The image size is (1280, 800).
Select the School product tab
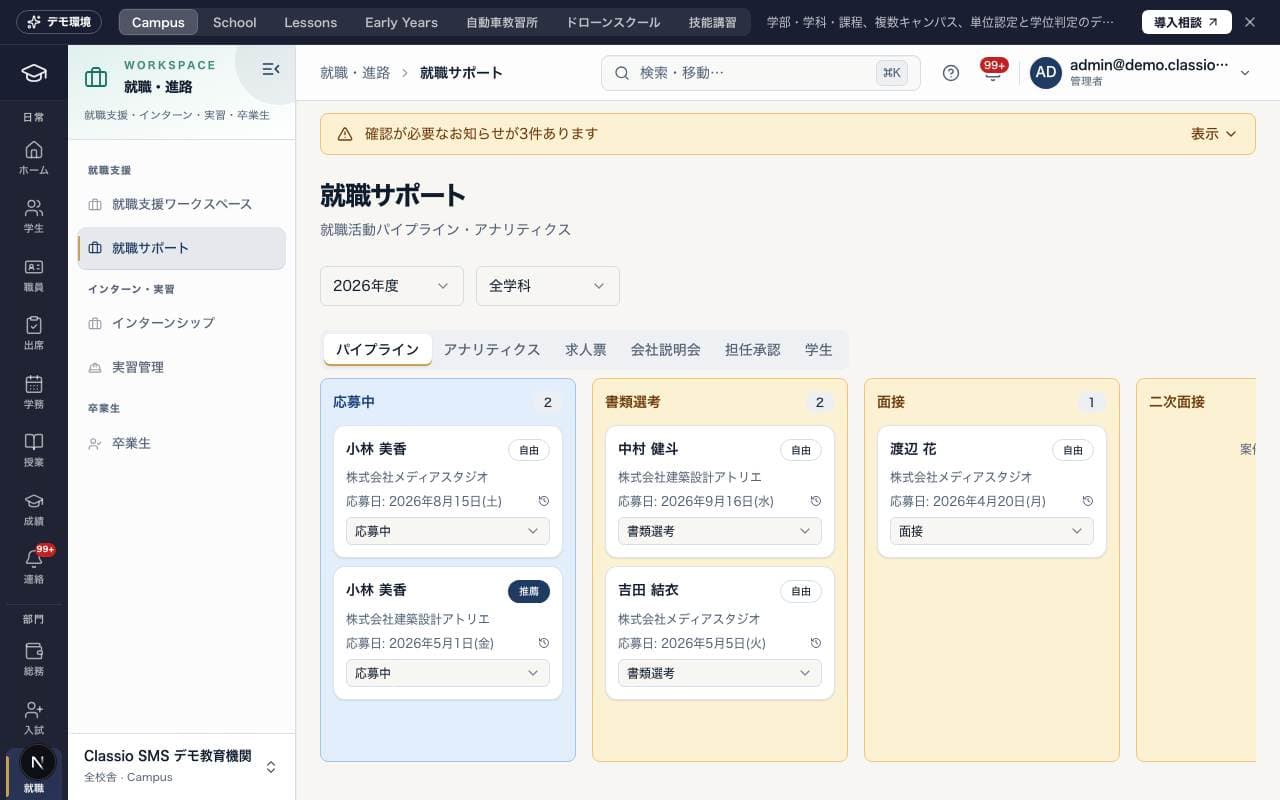point(235,22)
